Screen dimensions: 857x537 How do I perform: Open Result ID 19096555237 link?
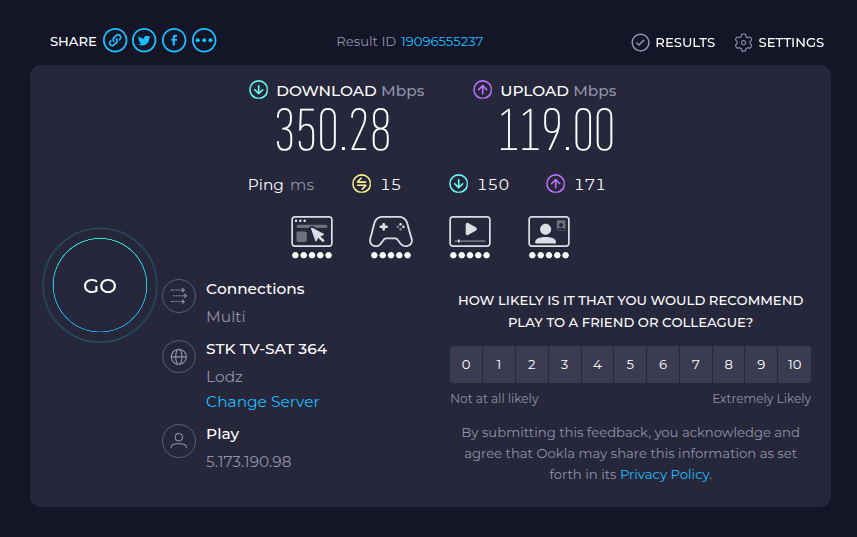point(442,42)
